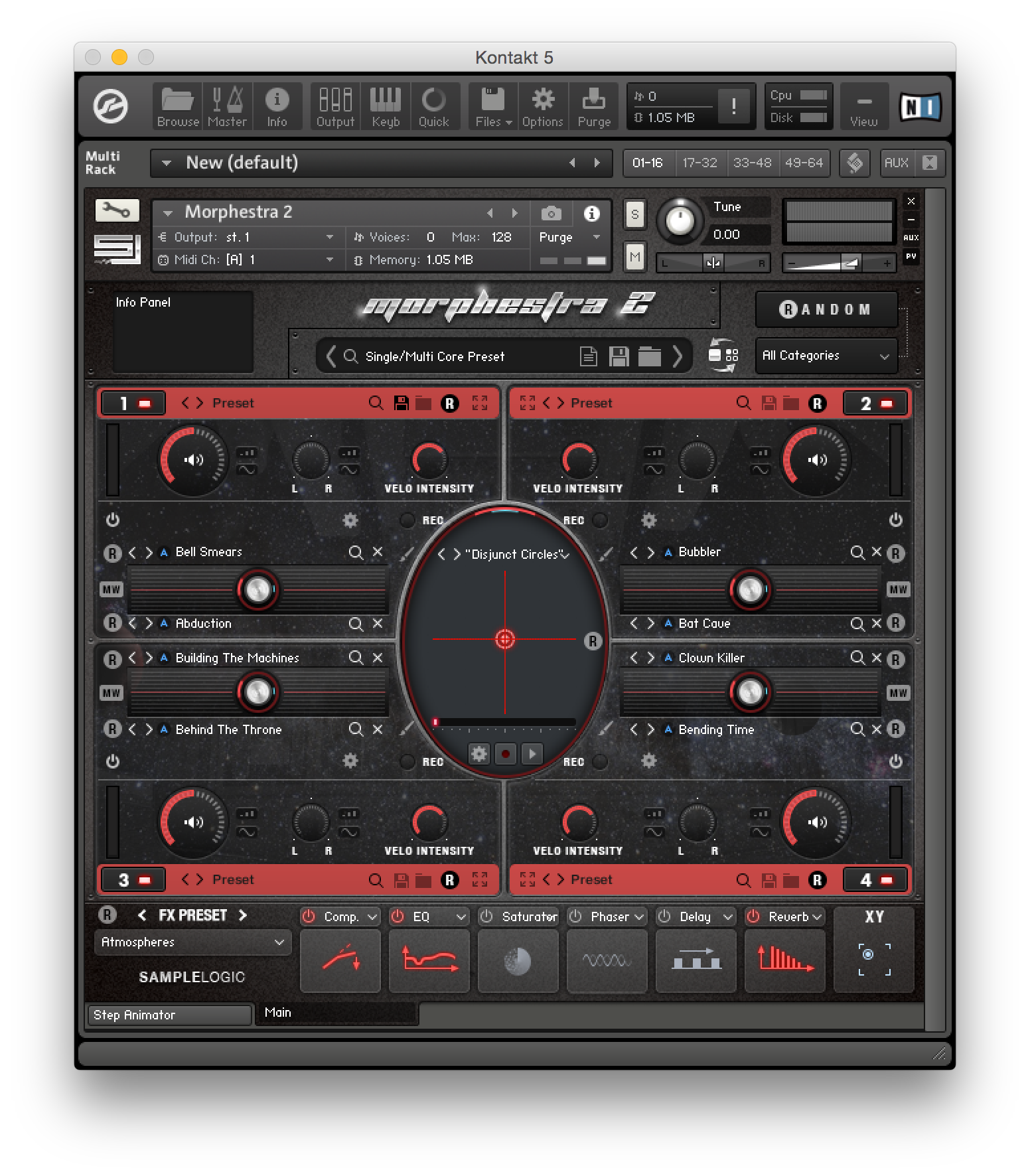Switch to rack page 49-64
Viewport: 1030px width, 1176px height.
[804, 163]
